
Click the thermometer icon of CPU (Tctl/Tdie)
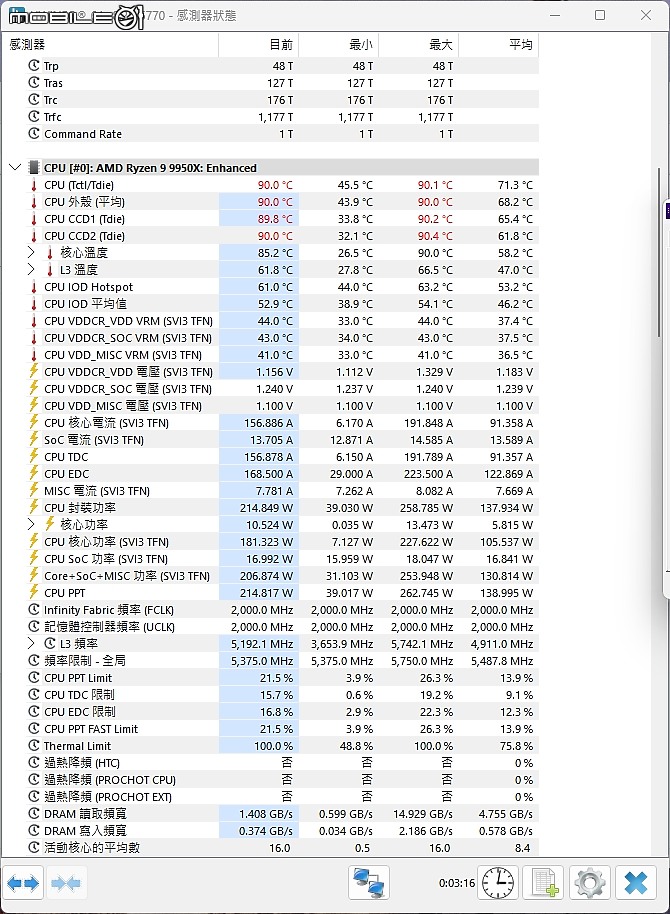click(x=34, y=185)
